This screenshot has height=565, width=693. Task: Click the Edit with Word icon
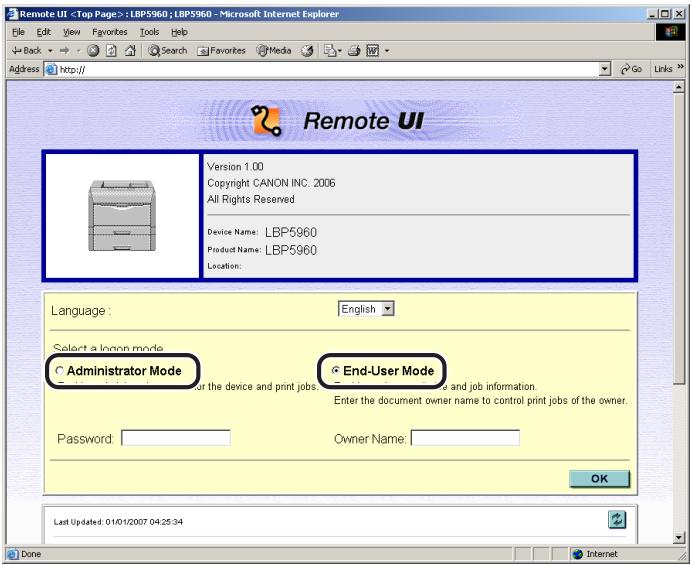pyautogui.click(x=373, y=51)
